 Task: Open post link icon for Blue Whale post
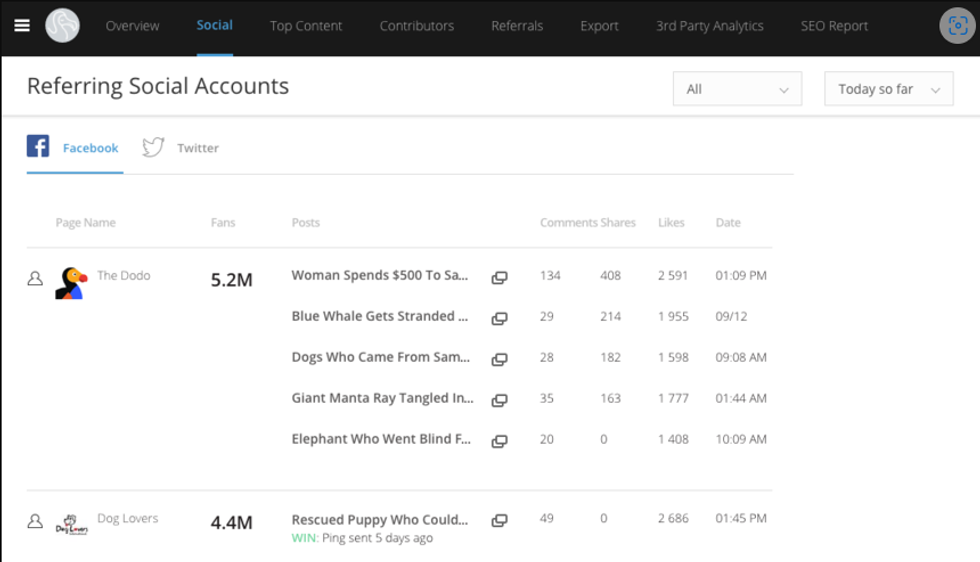point(499,318)
